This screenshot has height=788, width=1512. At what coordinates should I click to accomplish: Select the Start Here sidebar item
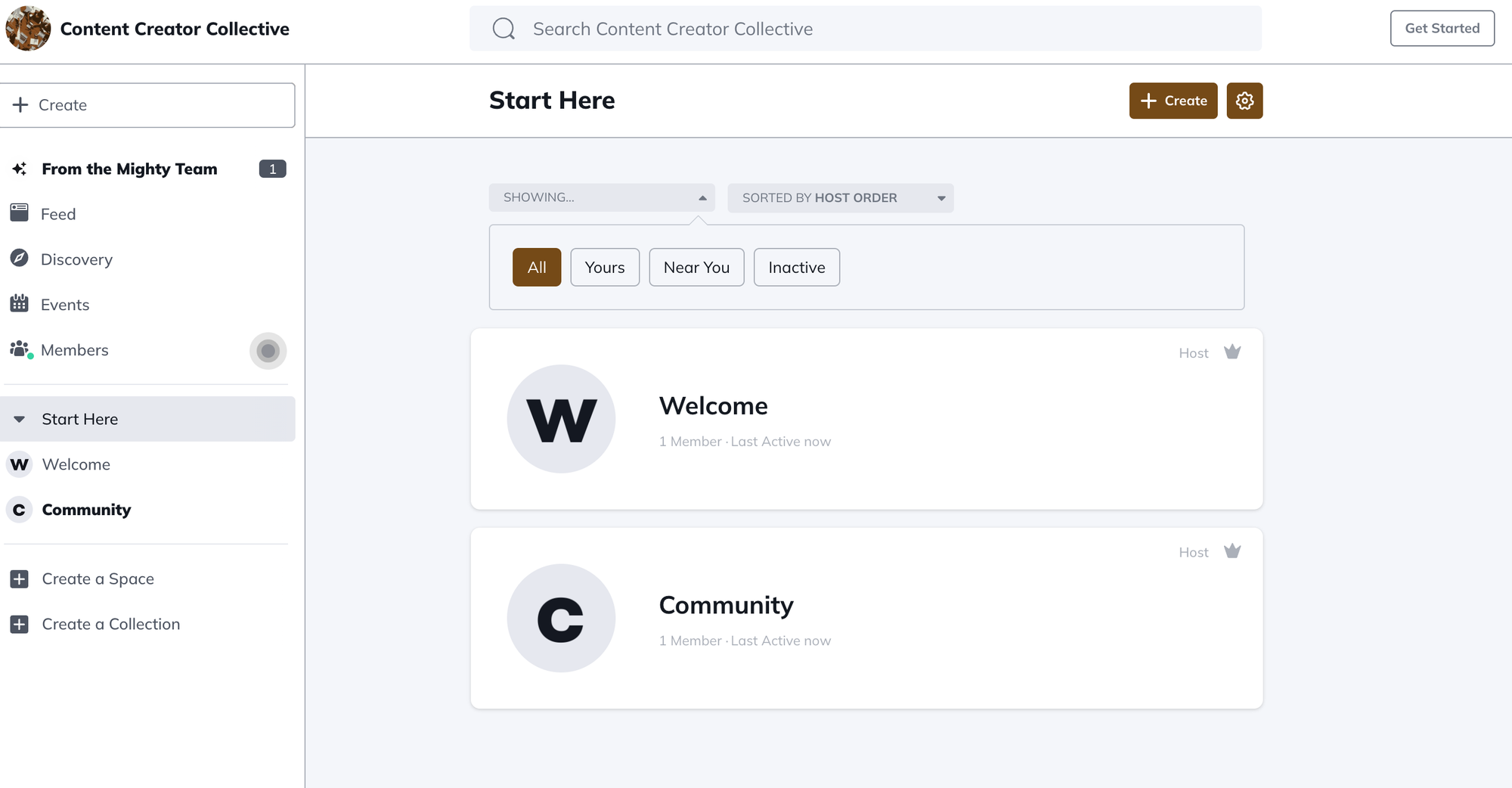tap(79, 418)
